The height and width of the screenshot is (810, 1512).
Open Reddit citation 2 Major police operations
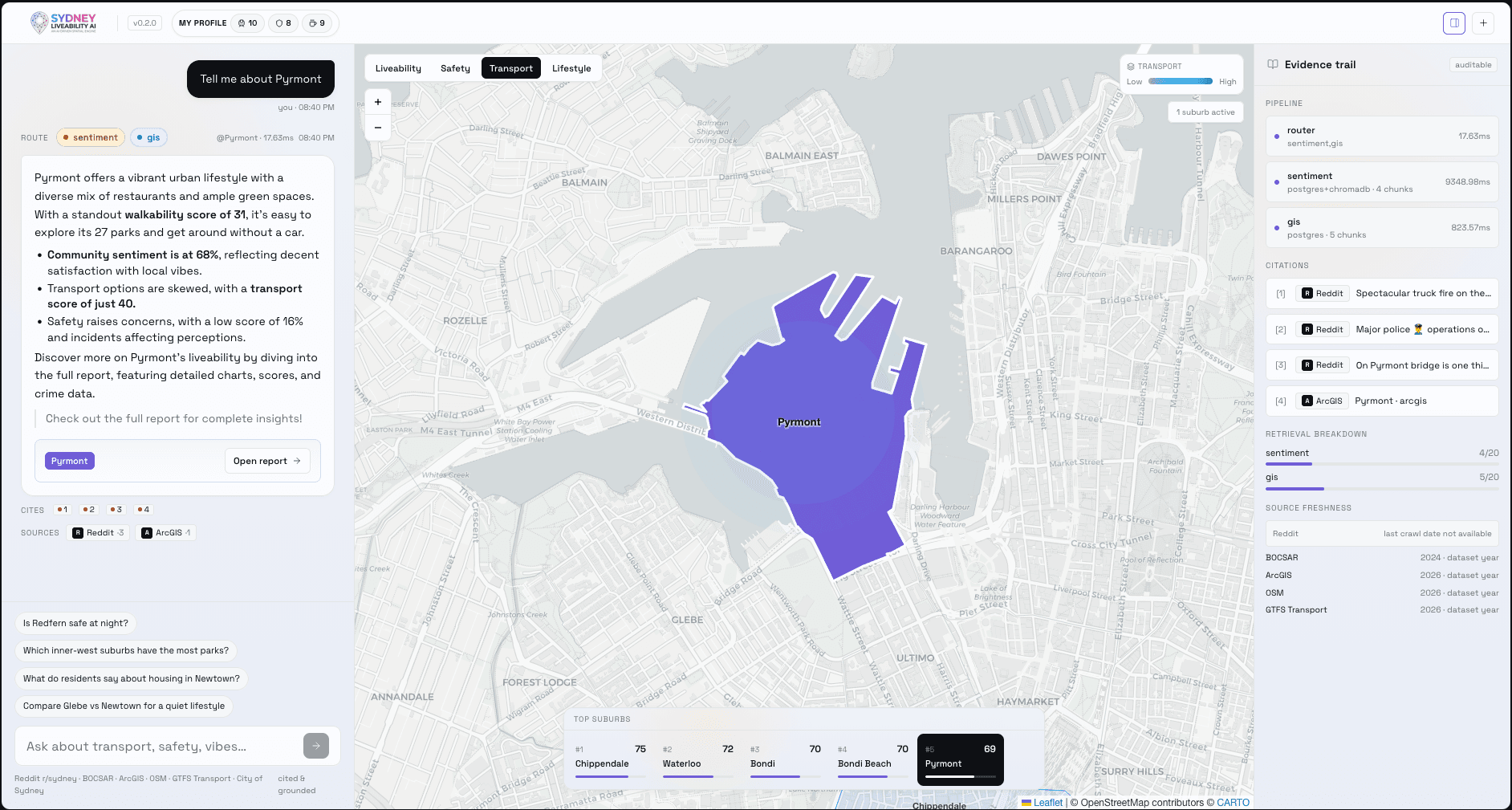click(1382, 329)
